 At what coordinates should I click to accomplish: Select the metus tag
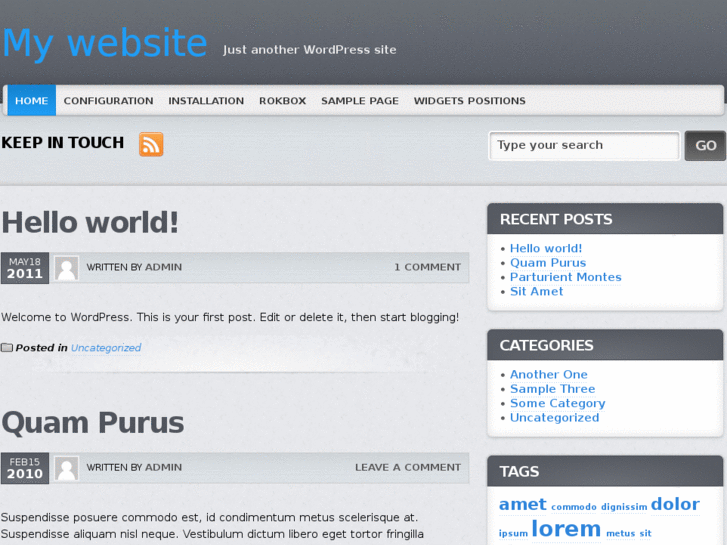pyautogui.click(x=621, y=533)
